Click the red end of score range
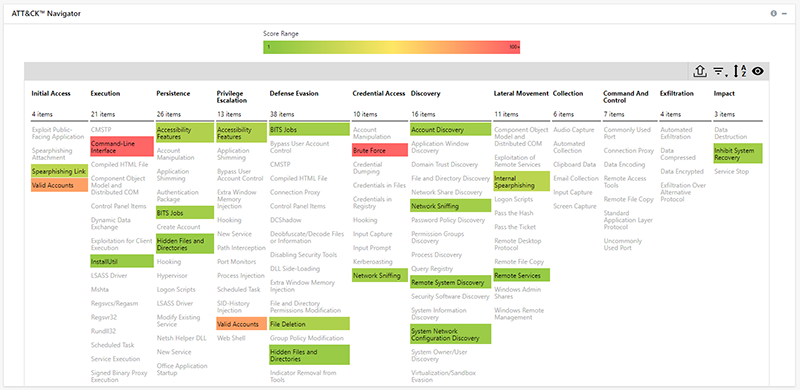The width and height of the screenshot is (800, 390). (x=513, y=47)
